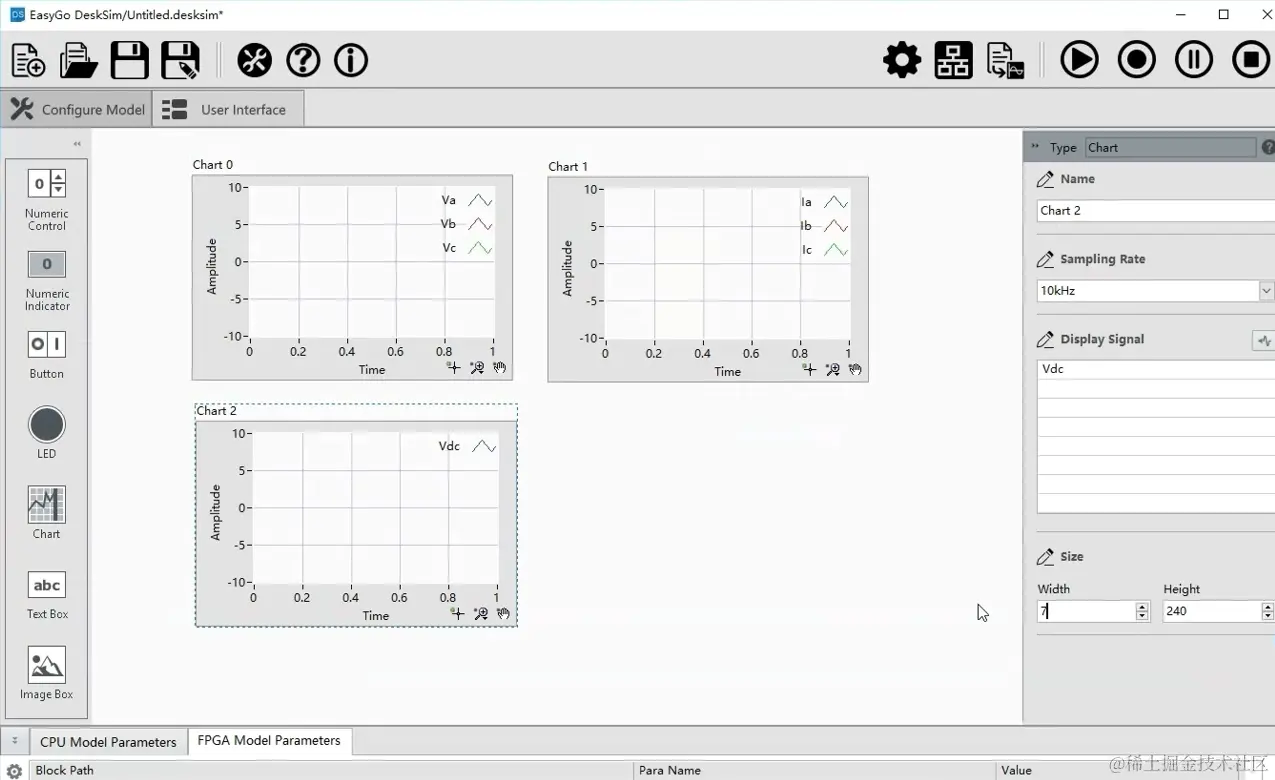Viewport: 1275px width, 780px height.
Task: Open the wrench-and-screwdriver tools icon
Action: tap(254, 60)
